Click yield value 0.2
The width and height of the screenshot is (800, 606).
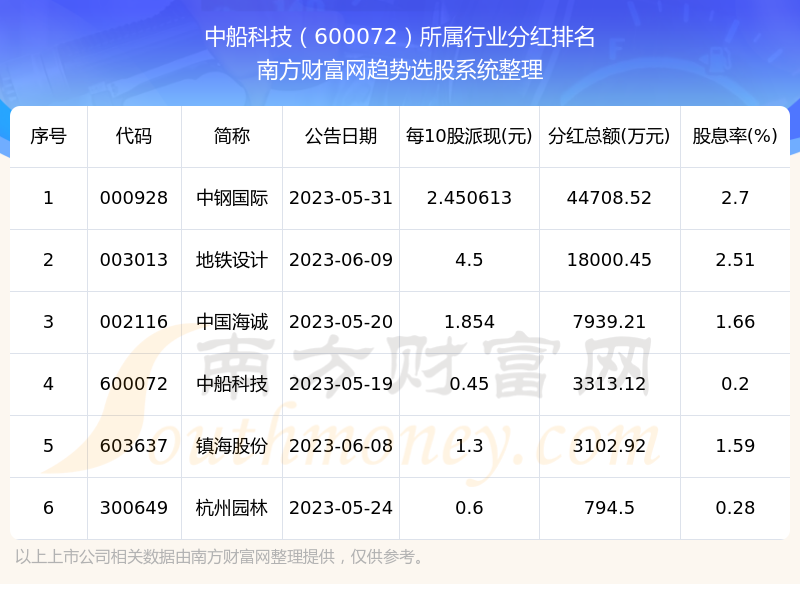tap(735, 384)
